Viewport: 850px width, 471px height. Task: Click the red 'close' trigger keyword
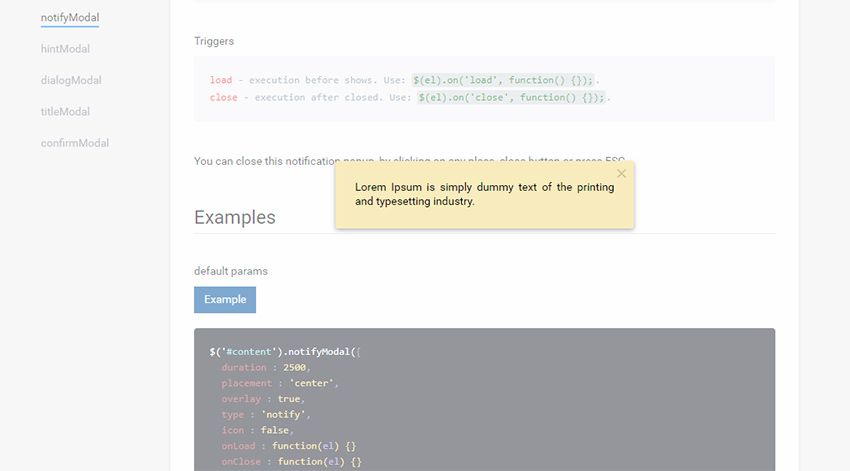point(224,98)
